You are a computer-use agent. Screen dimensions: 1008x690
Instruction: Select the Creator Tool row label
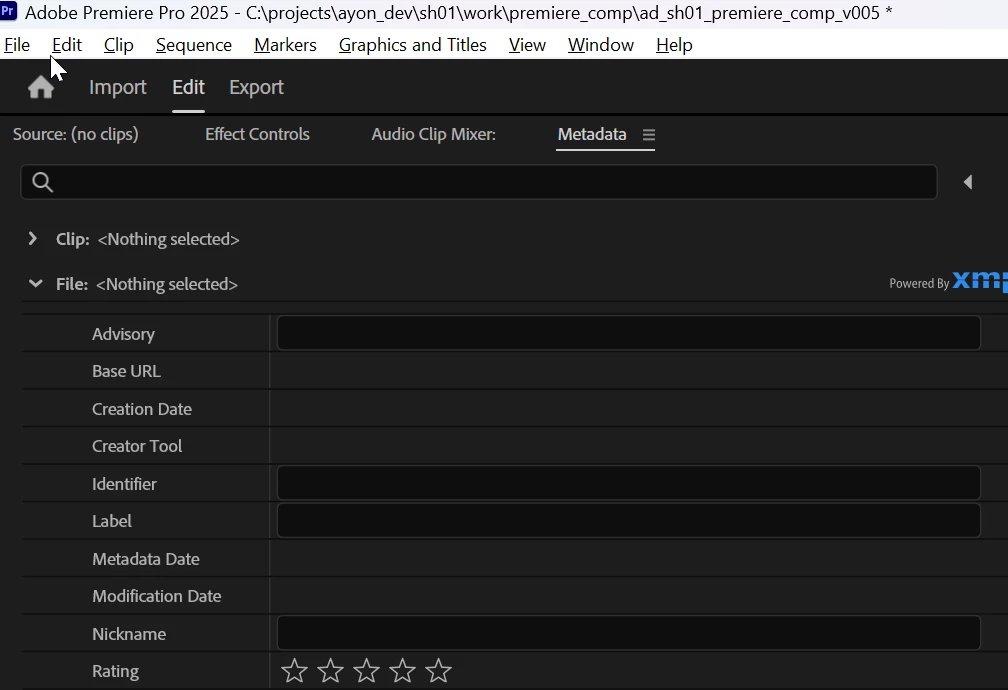pyautogui.click(x=137, y=446)
